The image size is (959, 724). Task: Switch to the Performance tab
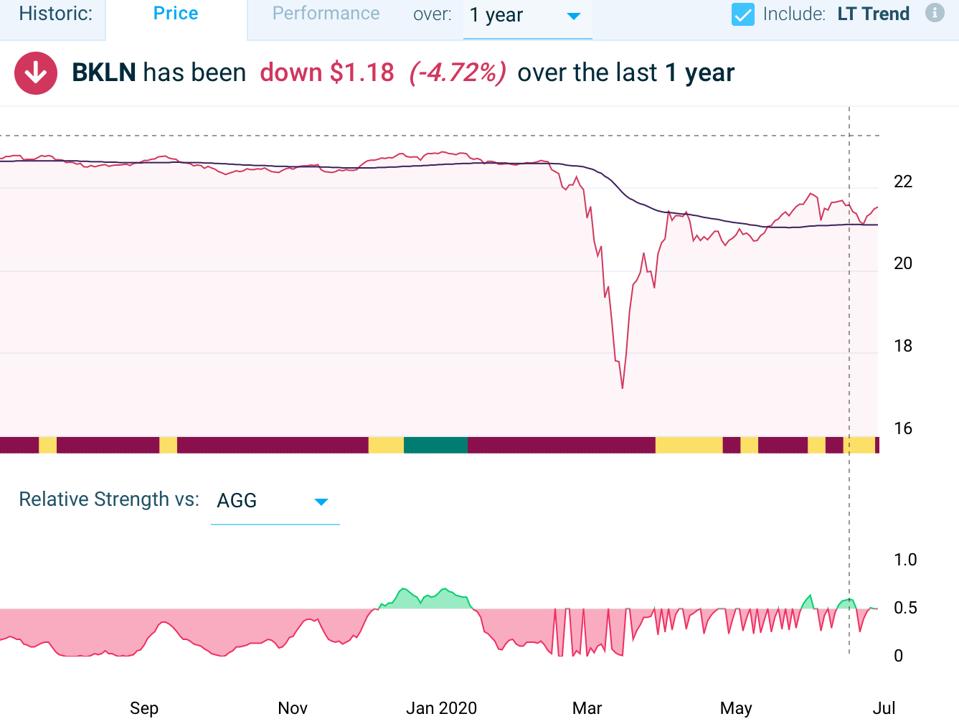tap(325, 14)
